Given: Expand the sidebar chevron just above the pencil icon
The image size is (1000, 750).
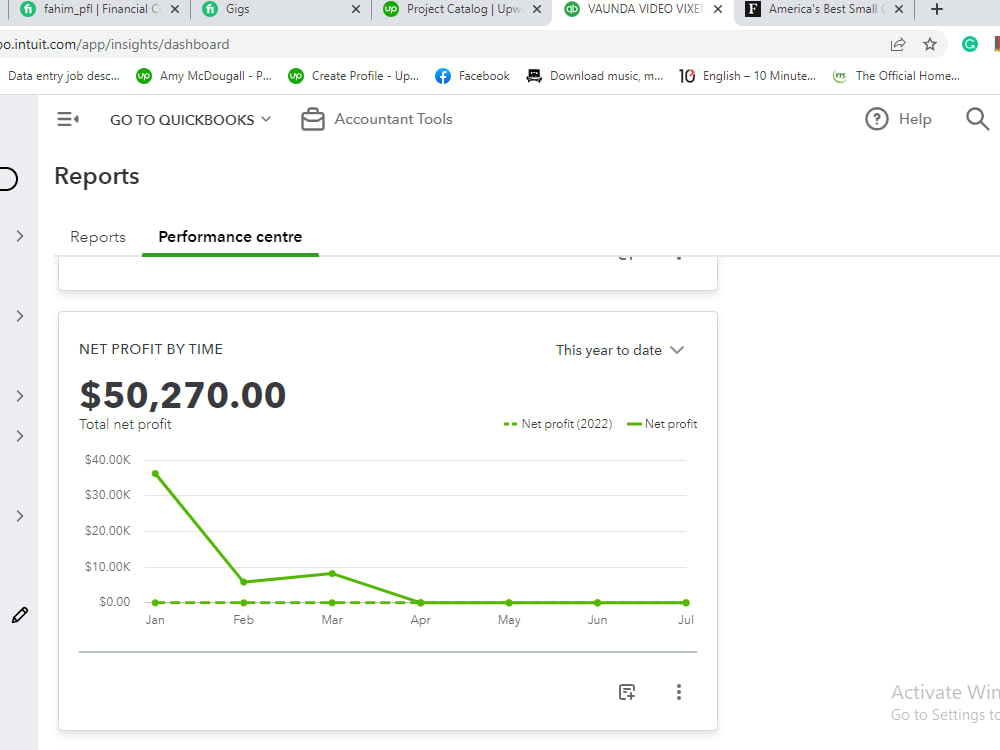Looking at the screenshot, I should coord(20,516).
